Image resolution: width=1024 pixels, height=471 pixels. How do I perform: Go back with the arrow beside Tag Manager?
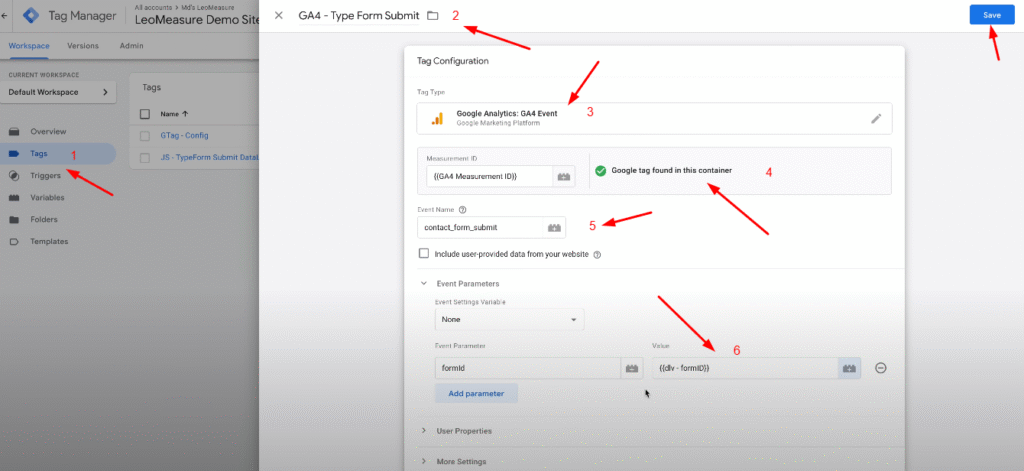[5, 15]
